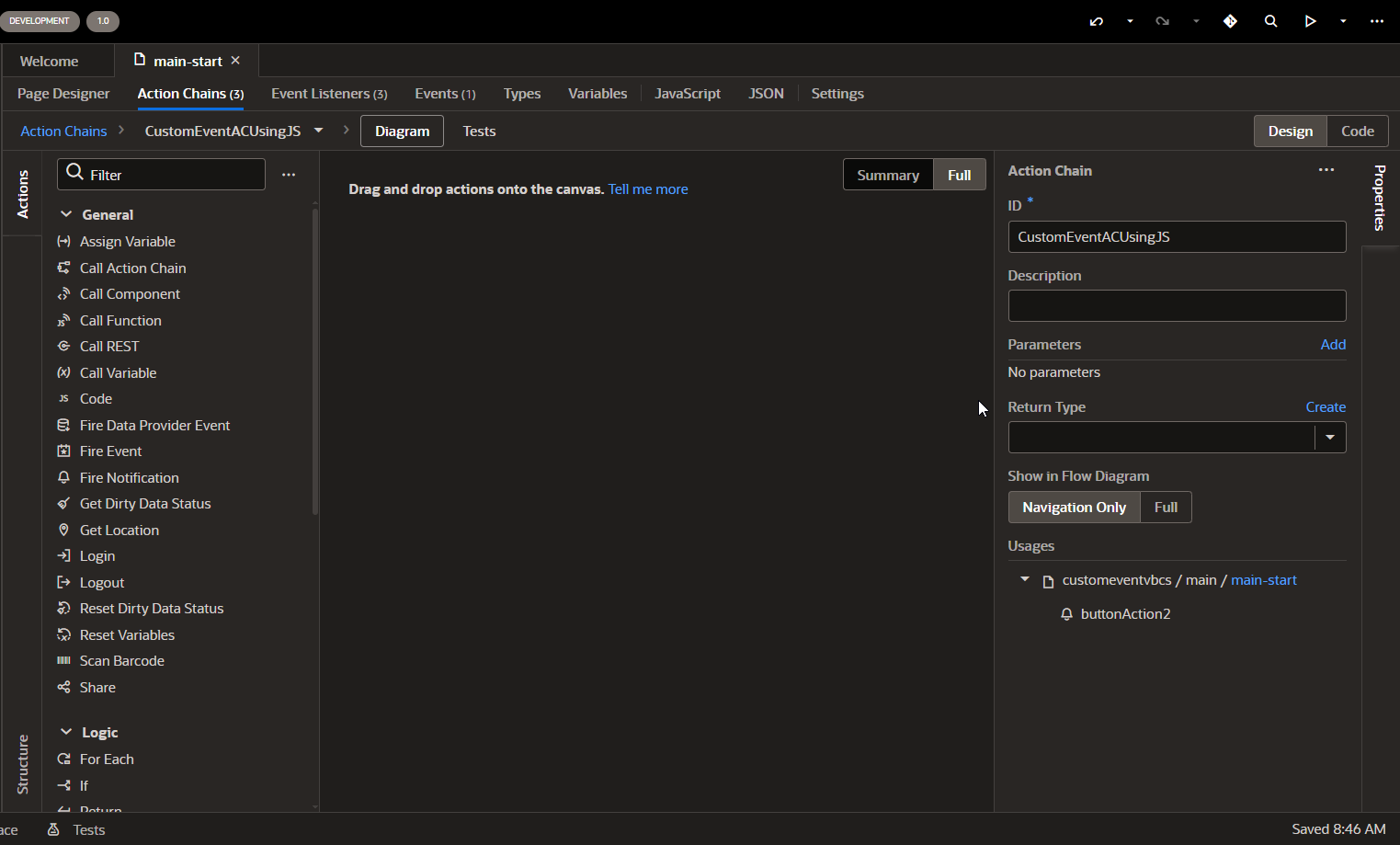Open the Variables tab
The height and width of the screenshot is (845, 1400).
pyautogui.click(x=598, y=94)
